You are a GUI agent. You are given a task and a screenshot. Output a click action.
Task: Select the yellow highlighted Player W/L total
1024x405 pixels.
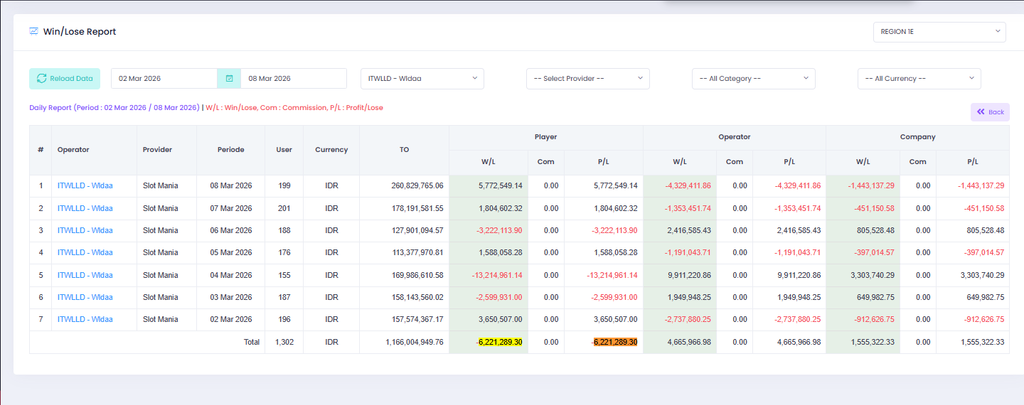[500, 342]
